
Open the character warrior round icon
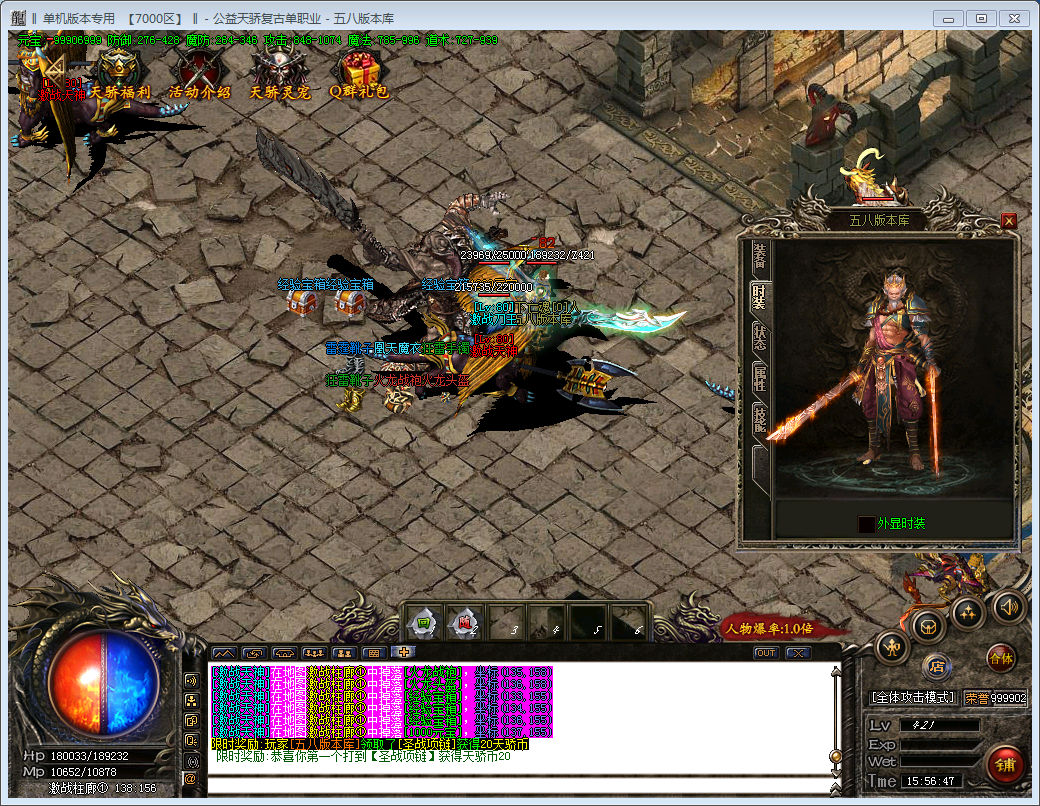tap(891, 647)
